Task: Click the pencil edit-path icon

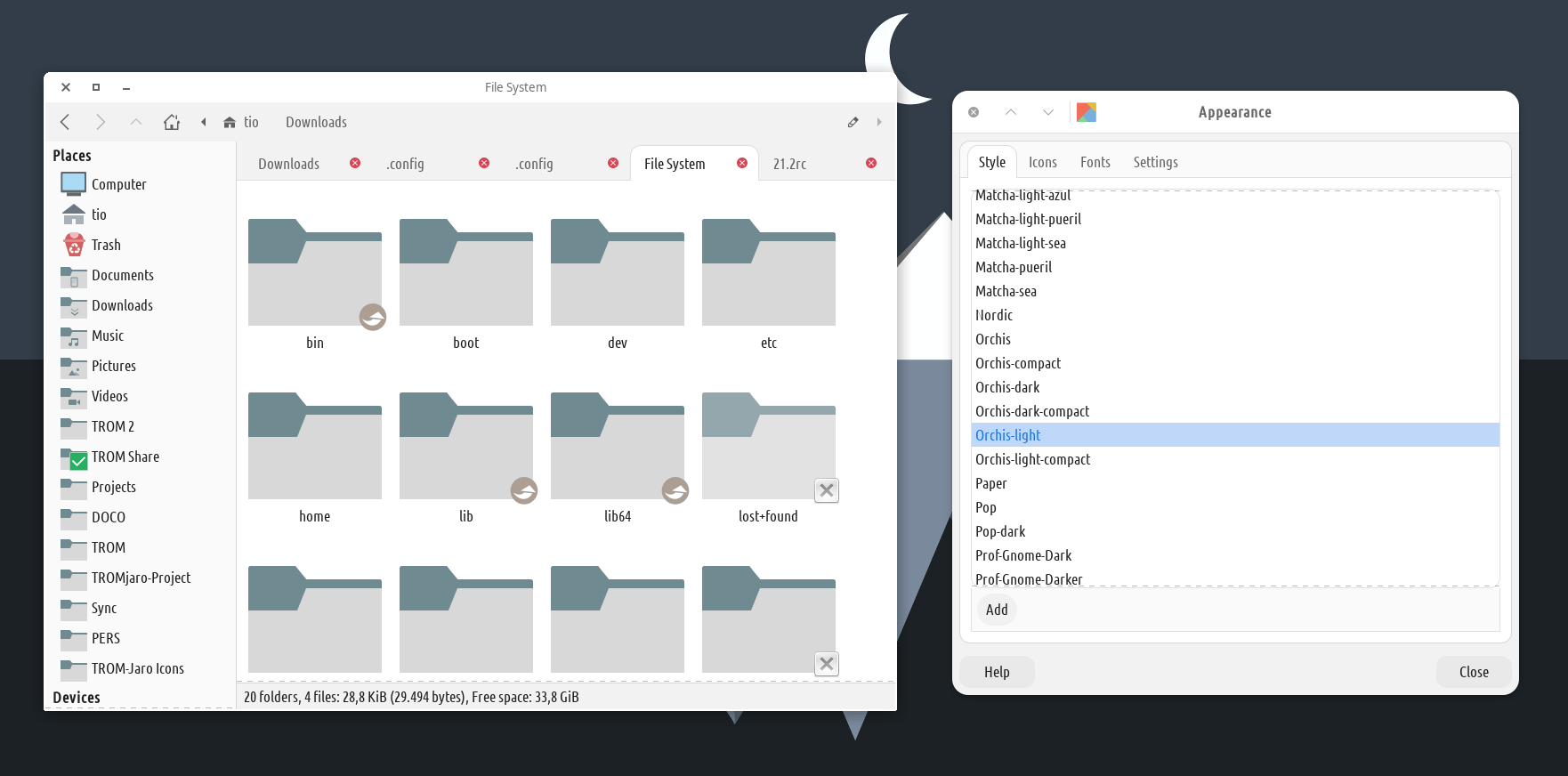Action: [x=853, y=122]
